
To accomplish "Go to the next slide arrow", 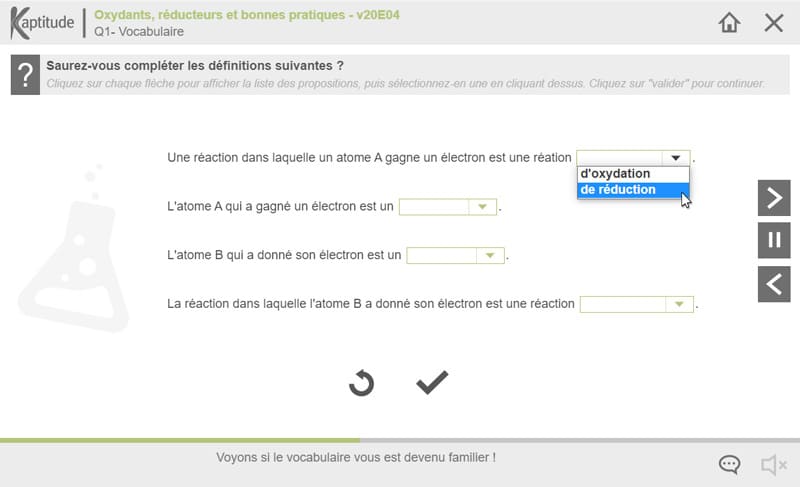I will (773, 198).
